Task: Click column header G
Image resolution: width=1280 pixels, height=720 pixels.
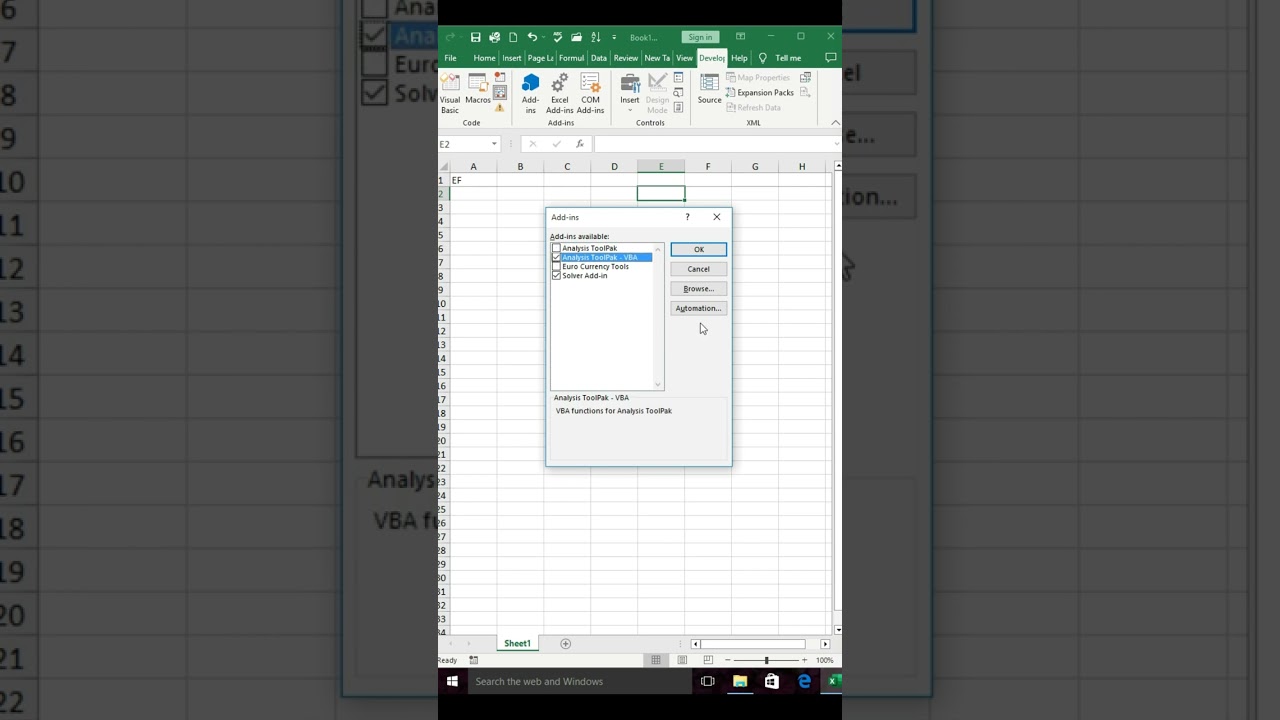Action: click(755, 166)
